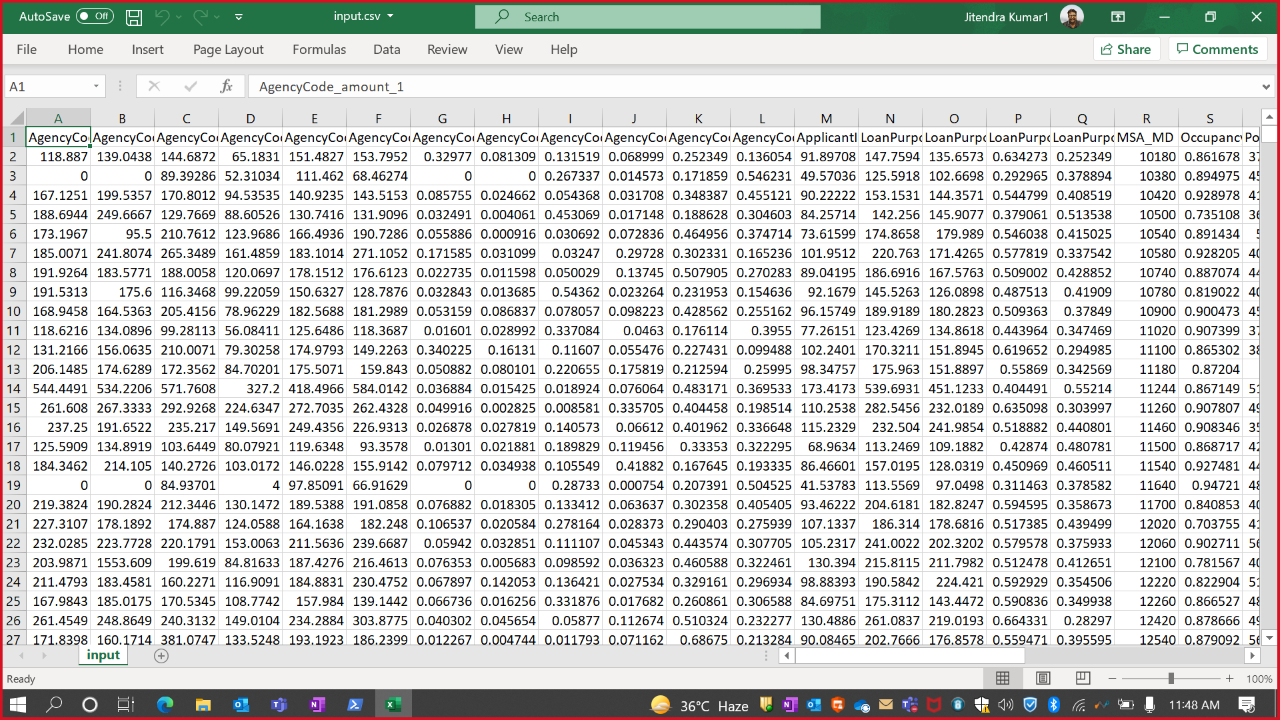Select Page Layout view icon in status bar
1280x720 pixels.
(x=1043, y=679)
